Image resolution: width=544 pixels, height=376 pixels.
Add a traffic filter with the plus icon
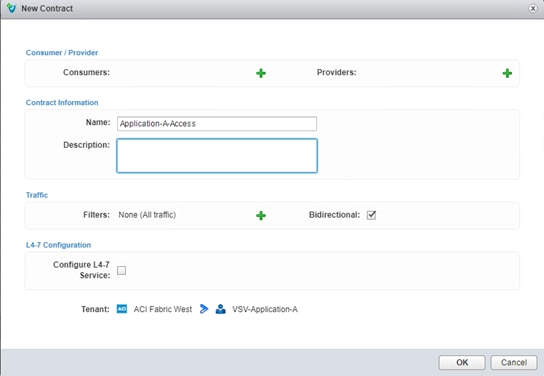click(x=261, y=215)
